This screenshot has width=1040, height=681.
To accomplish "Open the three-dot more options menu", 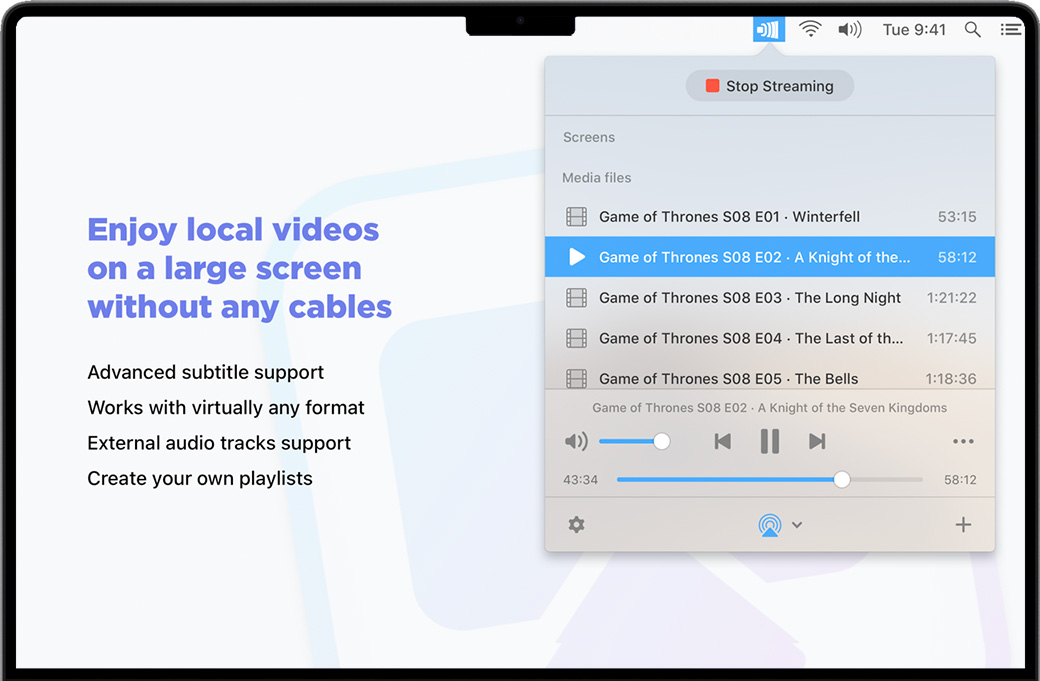I will pyautogui.click(x=963, y=441).
